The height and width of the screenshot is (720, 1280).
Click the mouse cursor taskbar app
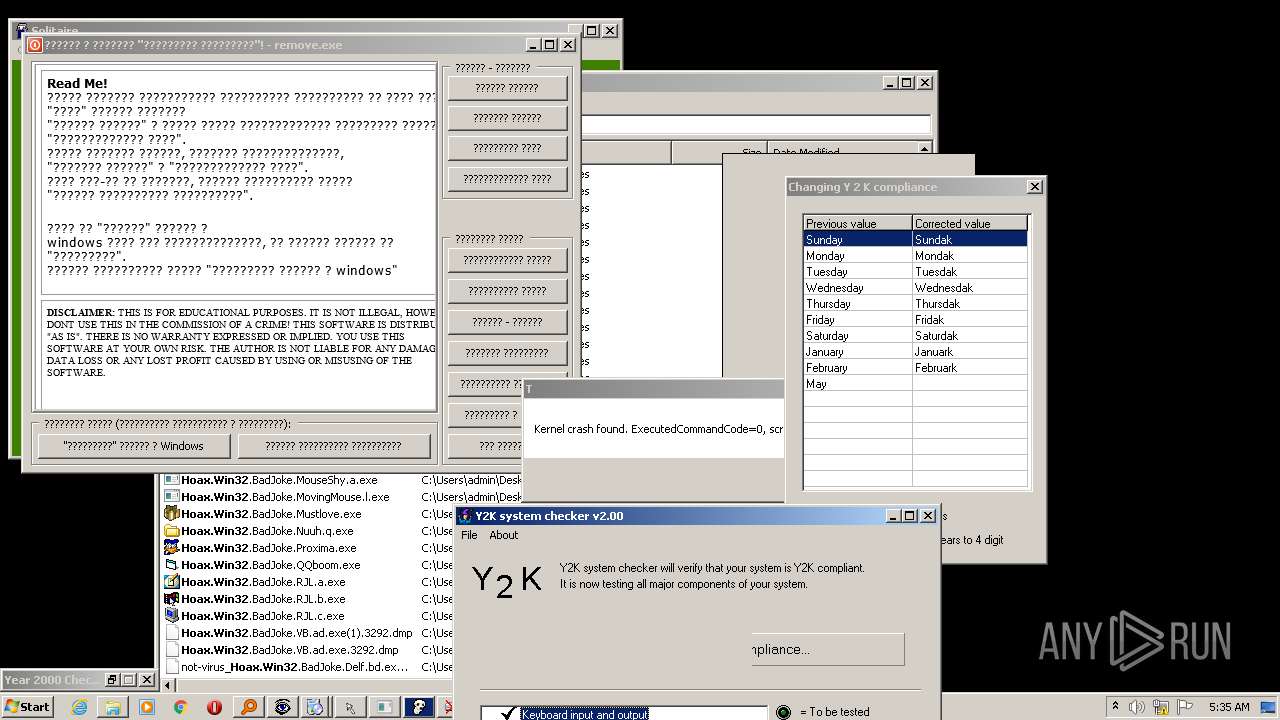(x=351, y=707)
